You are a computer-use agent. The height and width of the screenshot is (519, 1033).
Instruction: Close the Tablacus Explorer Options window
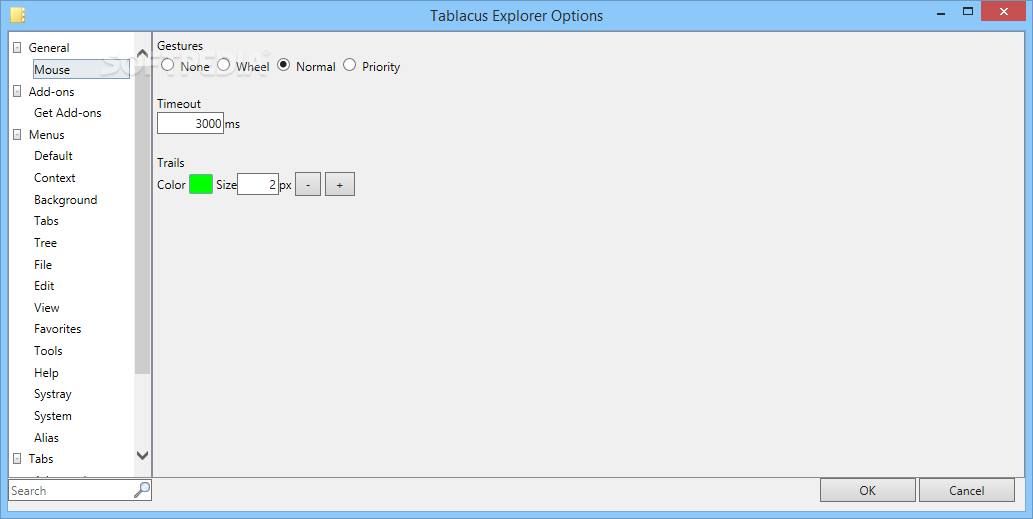coord(1004,11)
